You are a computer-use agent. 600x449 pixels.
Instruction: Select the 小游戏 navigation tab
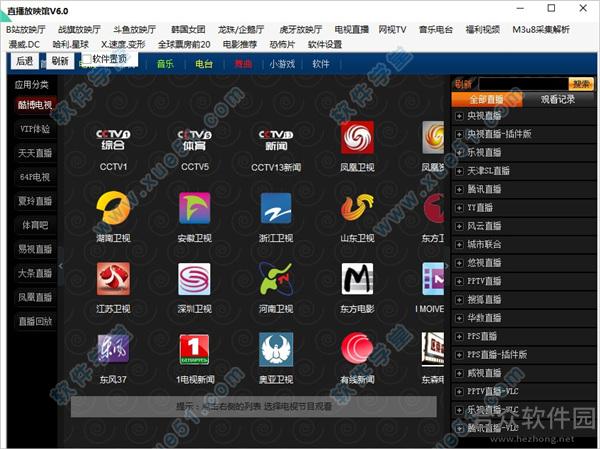[x=282, y=64]
